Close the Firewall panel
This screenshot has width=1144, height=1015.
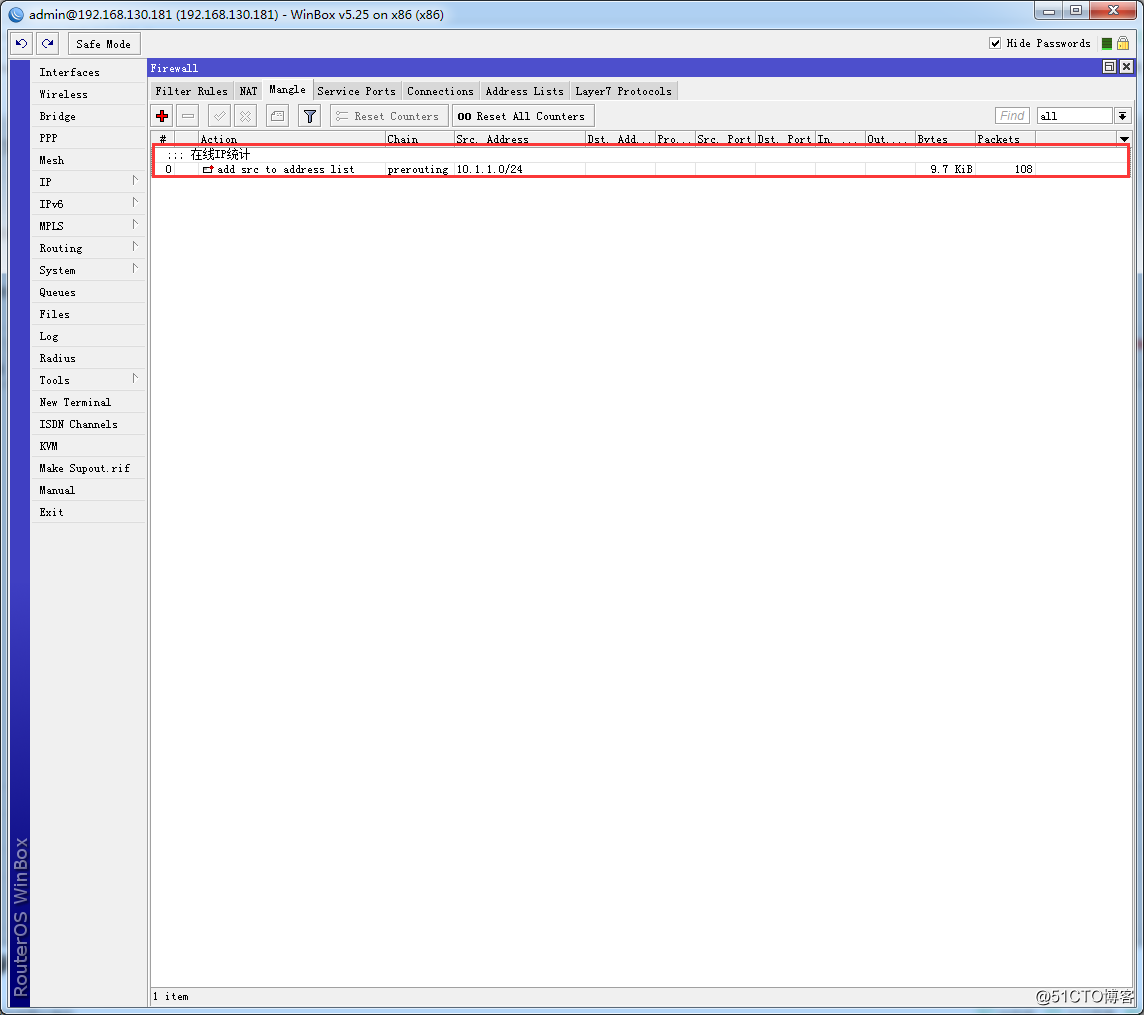coord(1126,67)
